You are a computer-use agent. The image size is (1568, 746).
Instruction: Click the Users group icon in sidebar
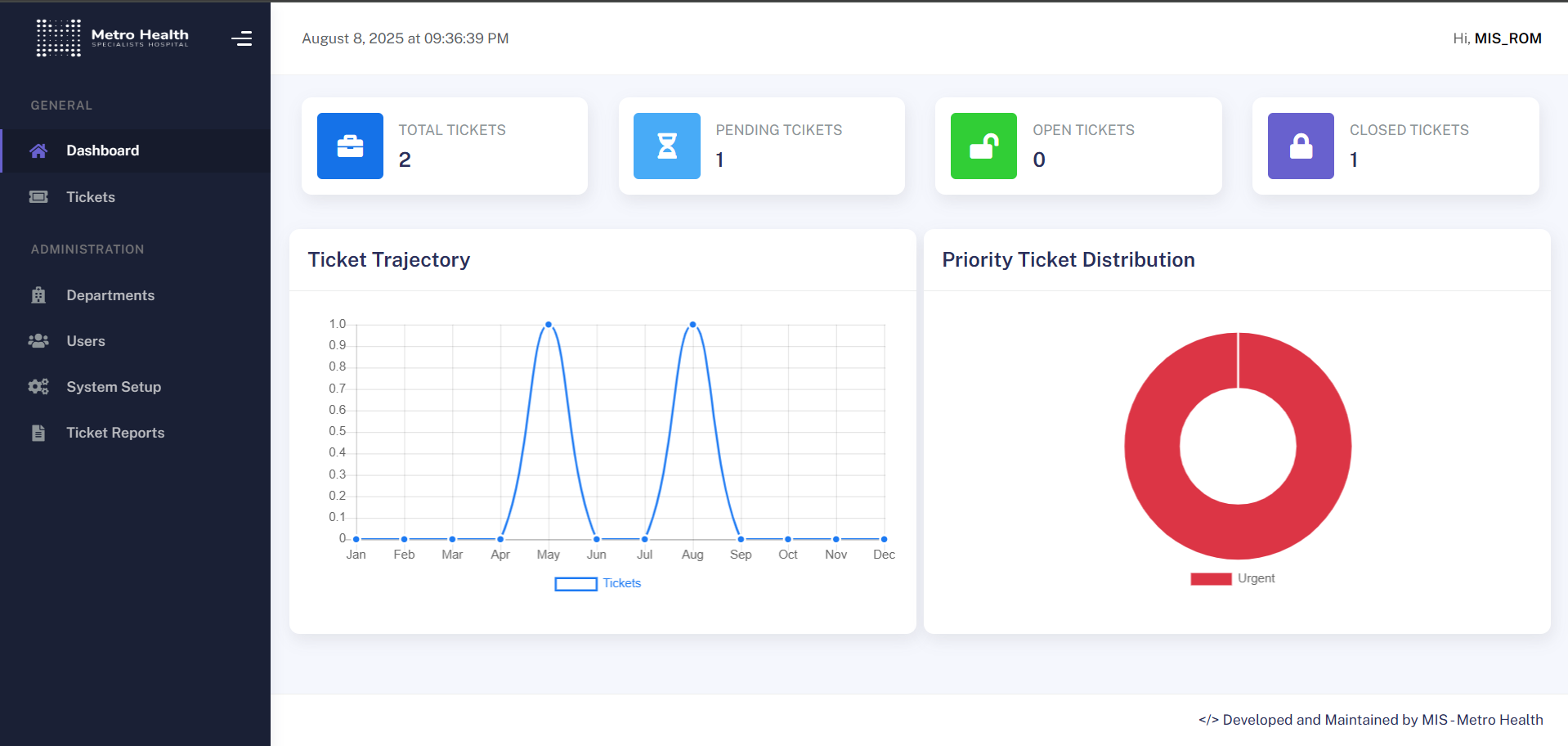coord(38,341)
